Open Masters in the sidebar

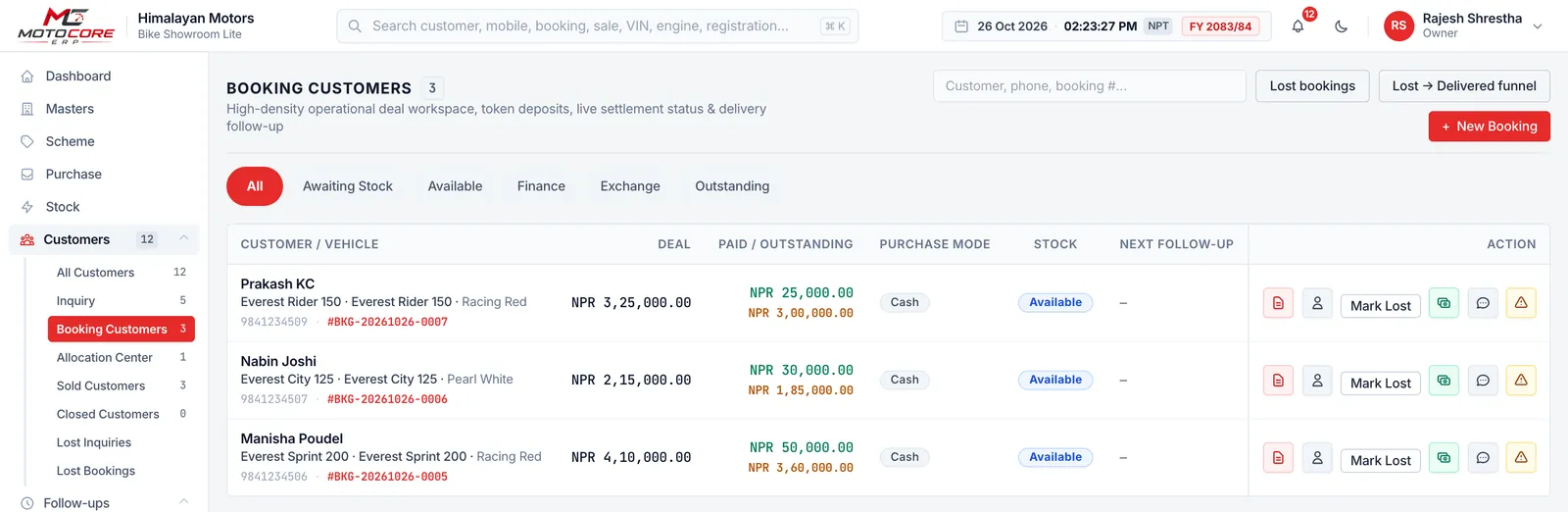pos(104,109)
